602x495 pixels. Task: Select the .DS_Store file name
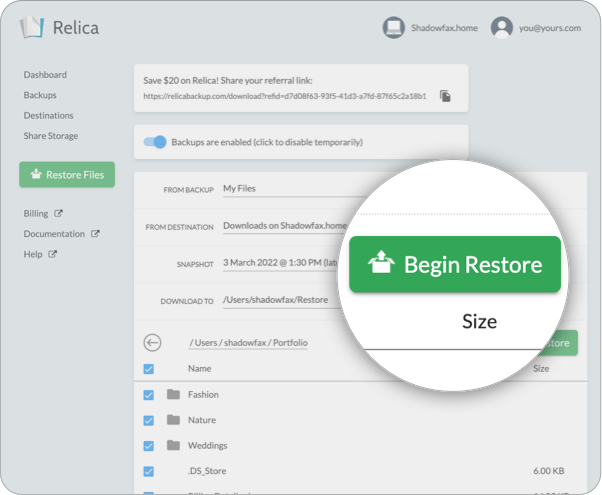pos(207,471)
